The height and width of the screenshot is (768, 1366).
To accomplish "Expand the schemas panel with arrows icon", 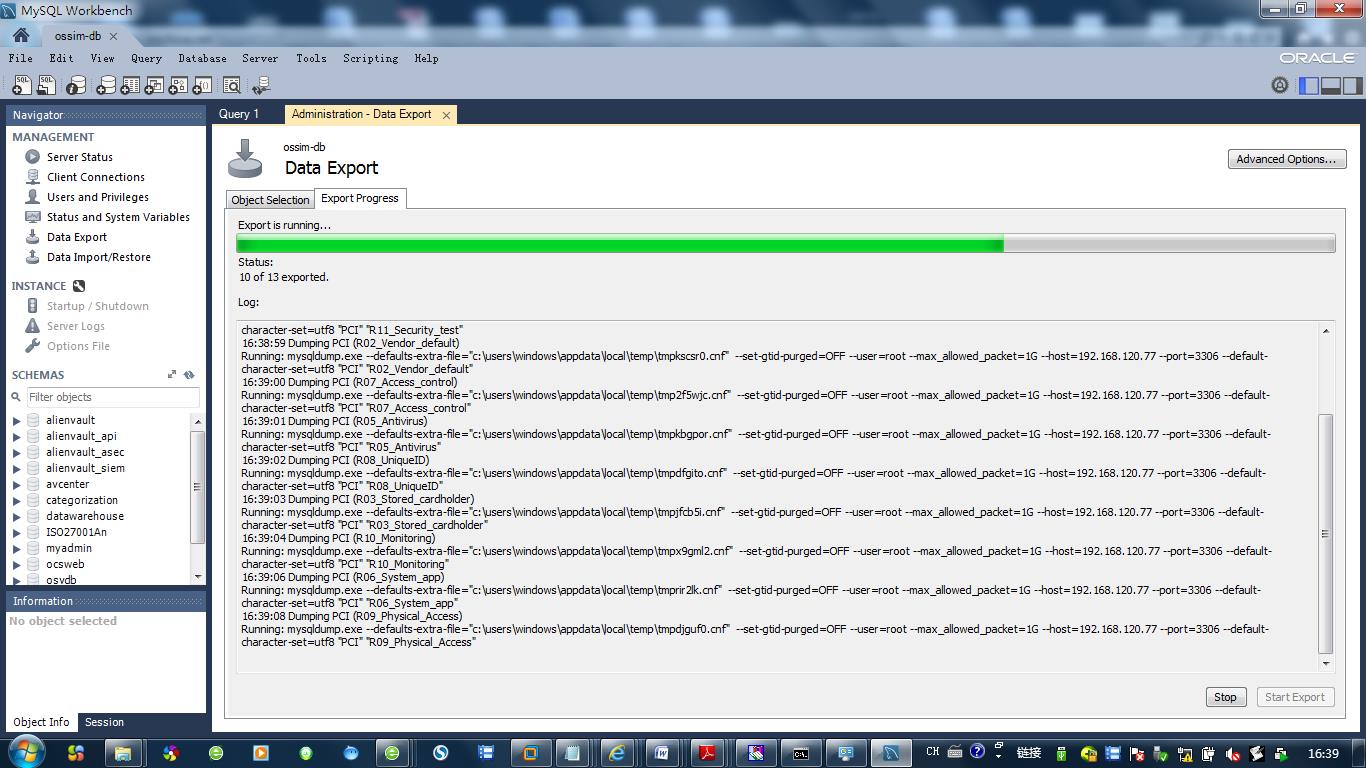I will coord(172,375).
